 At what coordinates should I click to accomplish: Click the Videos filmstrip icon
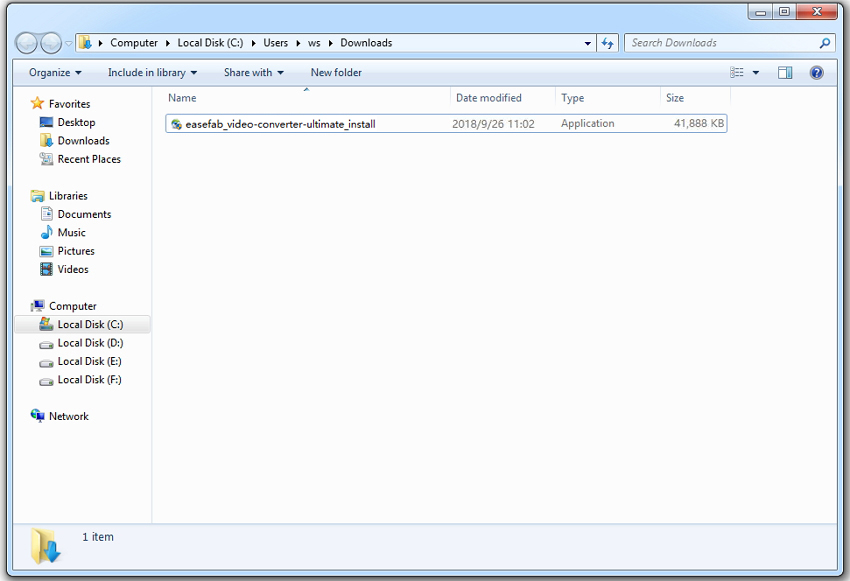coord(47,269)
